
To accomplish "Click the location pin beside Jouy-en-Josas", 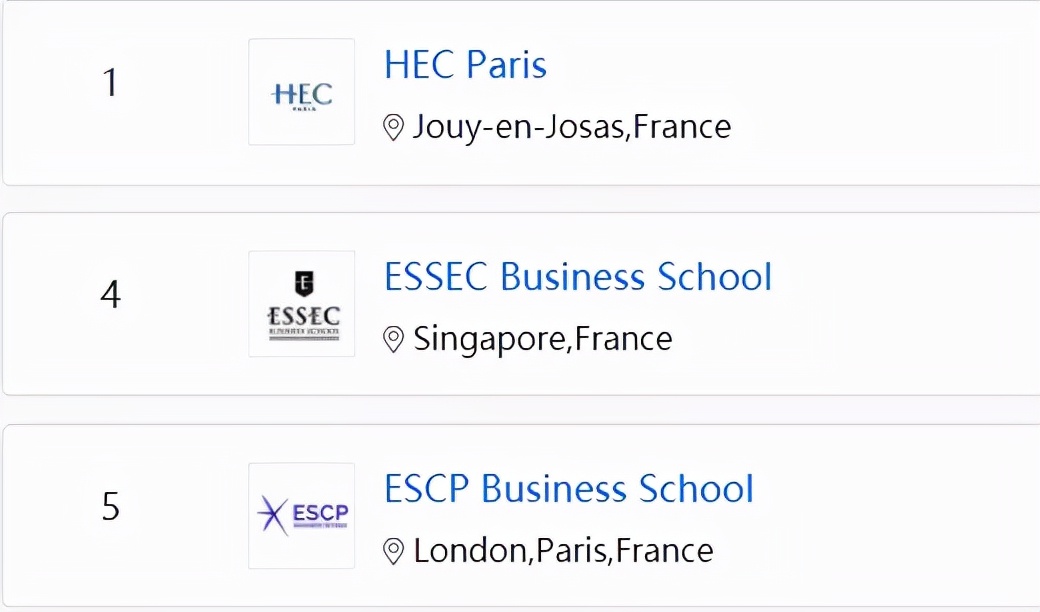I will point(394,127).
